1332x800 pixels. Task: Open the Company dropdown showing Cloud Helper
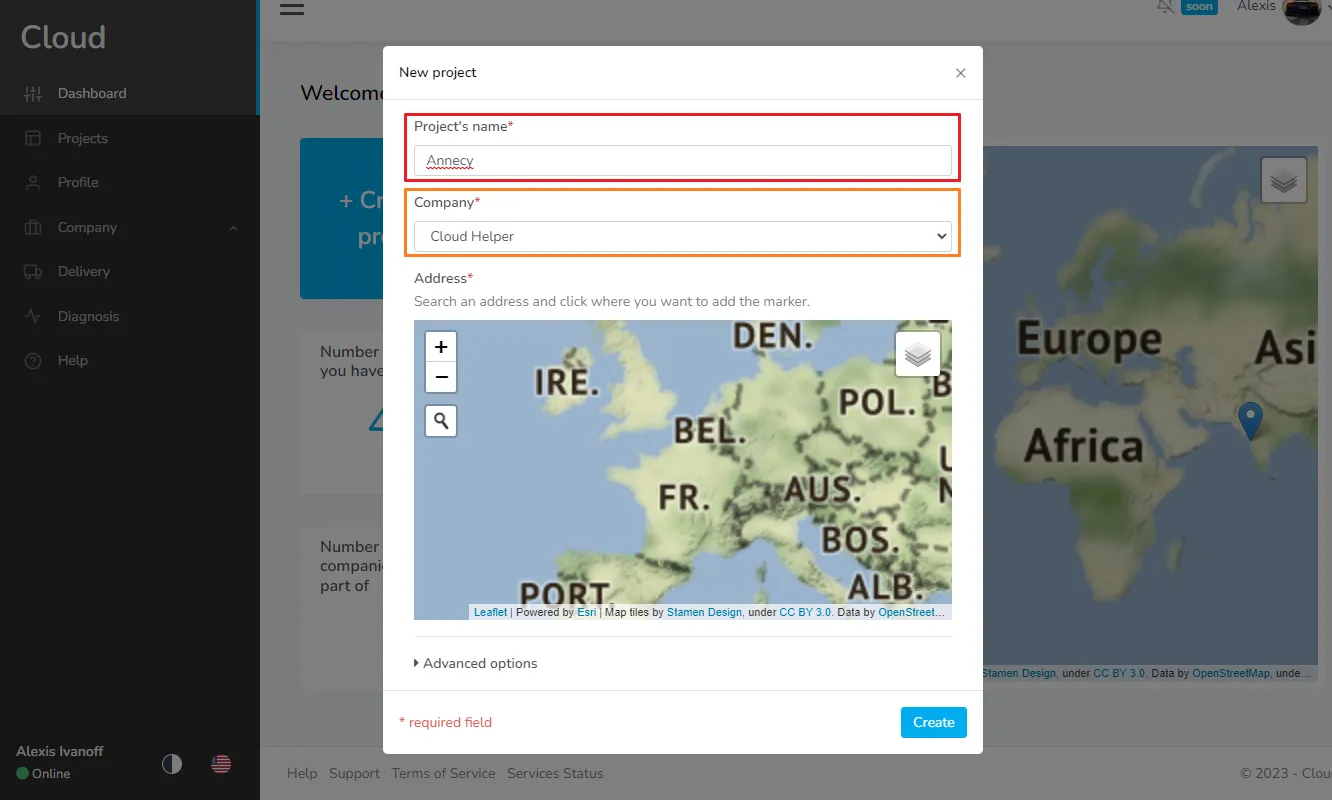tap(682, 237)
